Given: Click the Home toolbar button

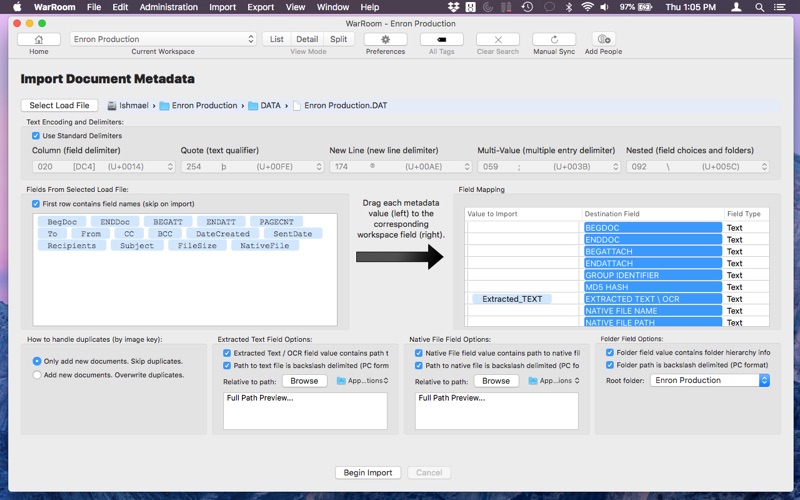Looking at the screenshot, I should point(39,39).
